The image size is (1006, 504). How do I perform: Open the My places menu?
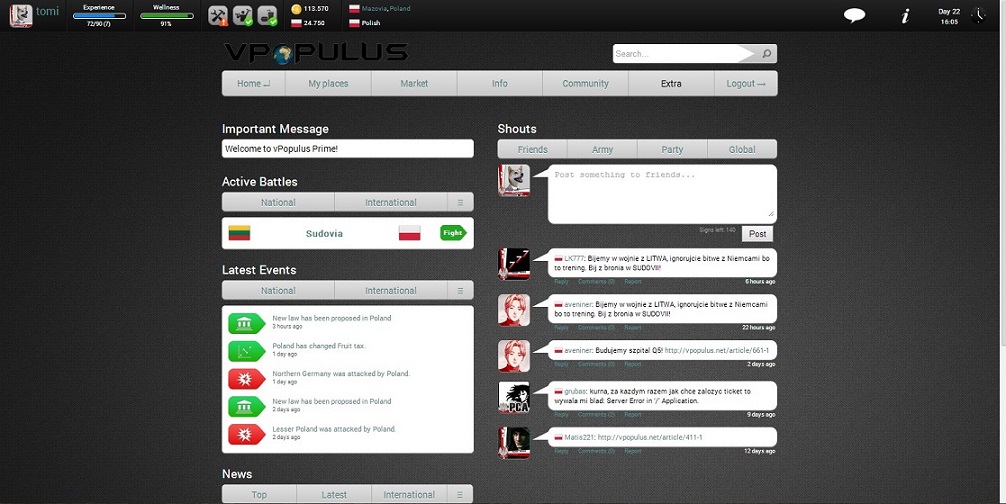pyautogui.click(x=328, y=83)
